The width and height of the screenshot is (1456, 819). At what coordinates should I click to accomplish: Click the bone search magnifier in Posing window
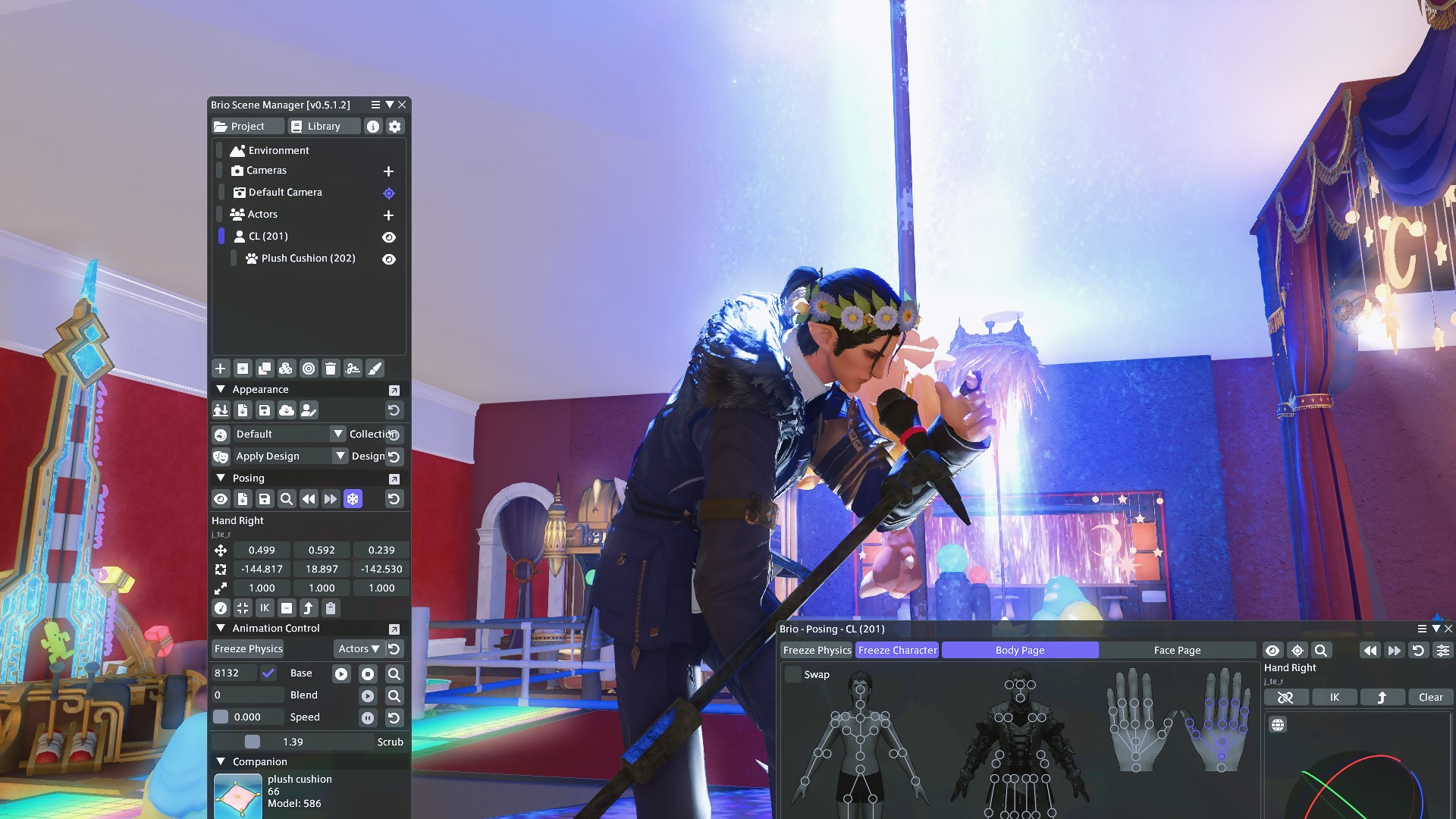(1321, 651)
